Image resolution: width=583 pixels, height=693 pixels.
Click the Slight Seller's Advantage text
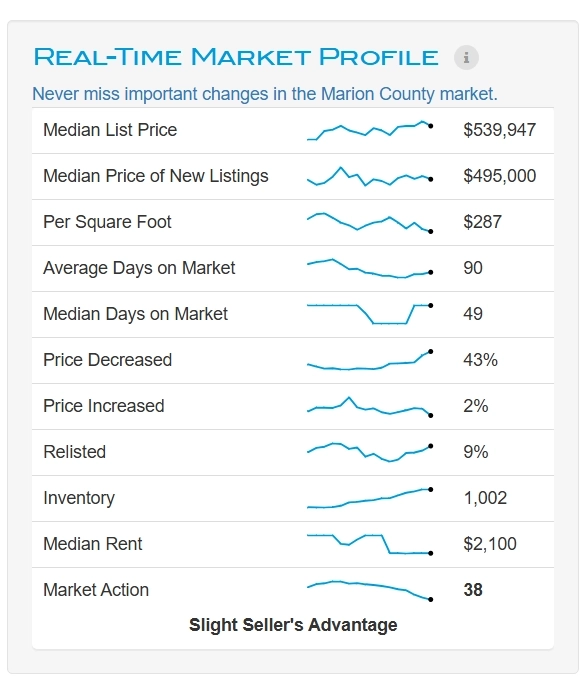pos(293,625)
